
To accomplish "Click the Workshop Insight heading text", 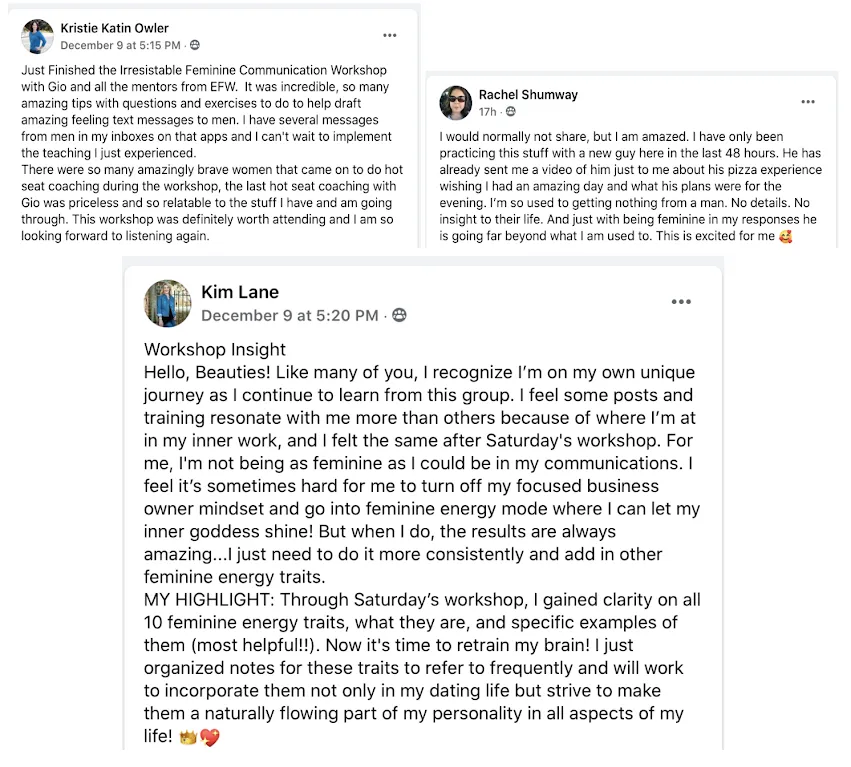I will coord(215,350).
